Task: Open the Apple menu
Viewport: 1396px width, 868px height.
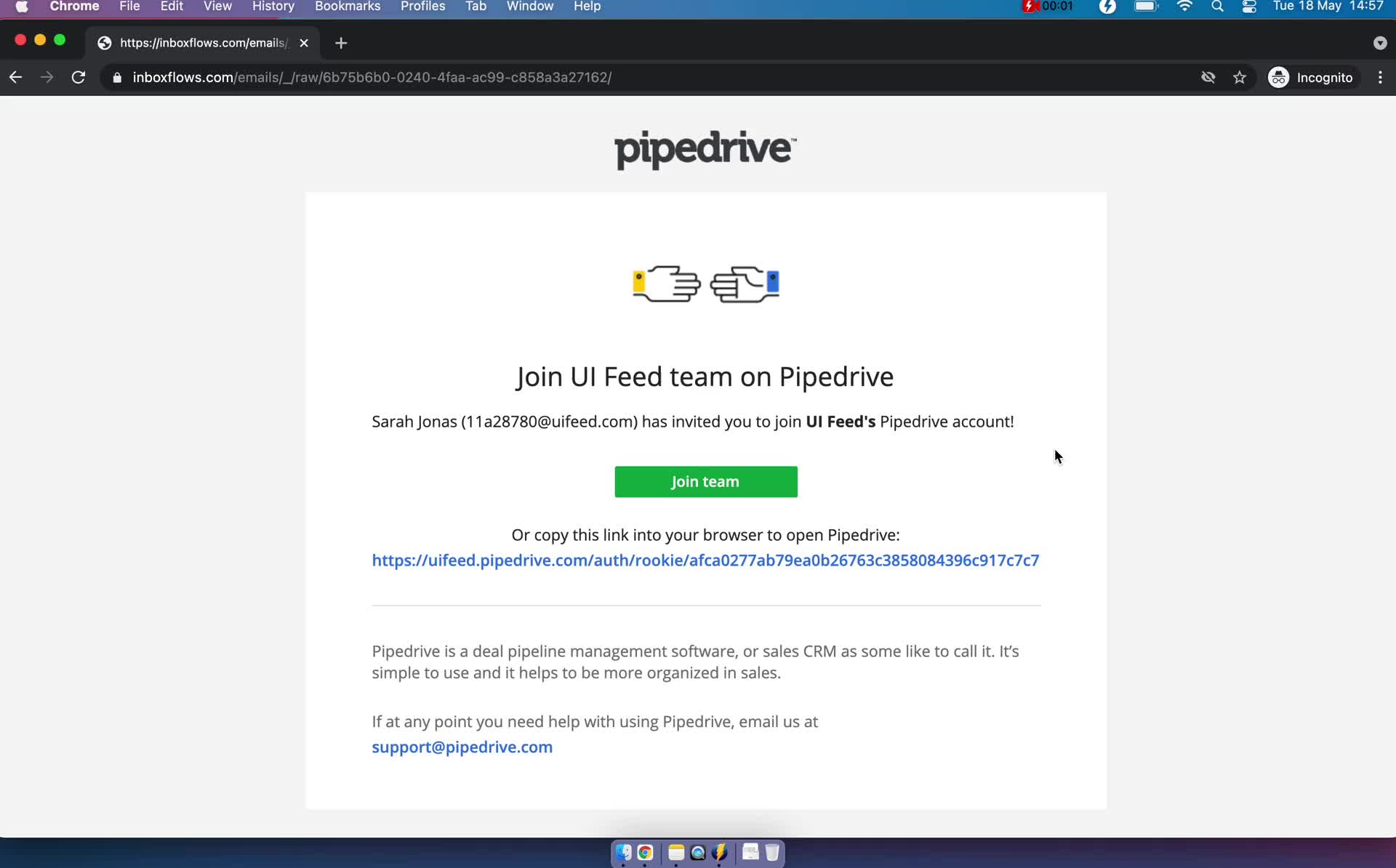Action: pyautogui.click(x=22, y=7)
